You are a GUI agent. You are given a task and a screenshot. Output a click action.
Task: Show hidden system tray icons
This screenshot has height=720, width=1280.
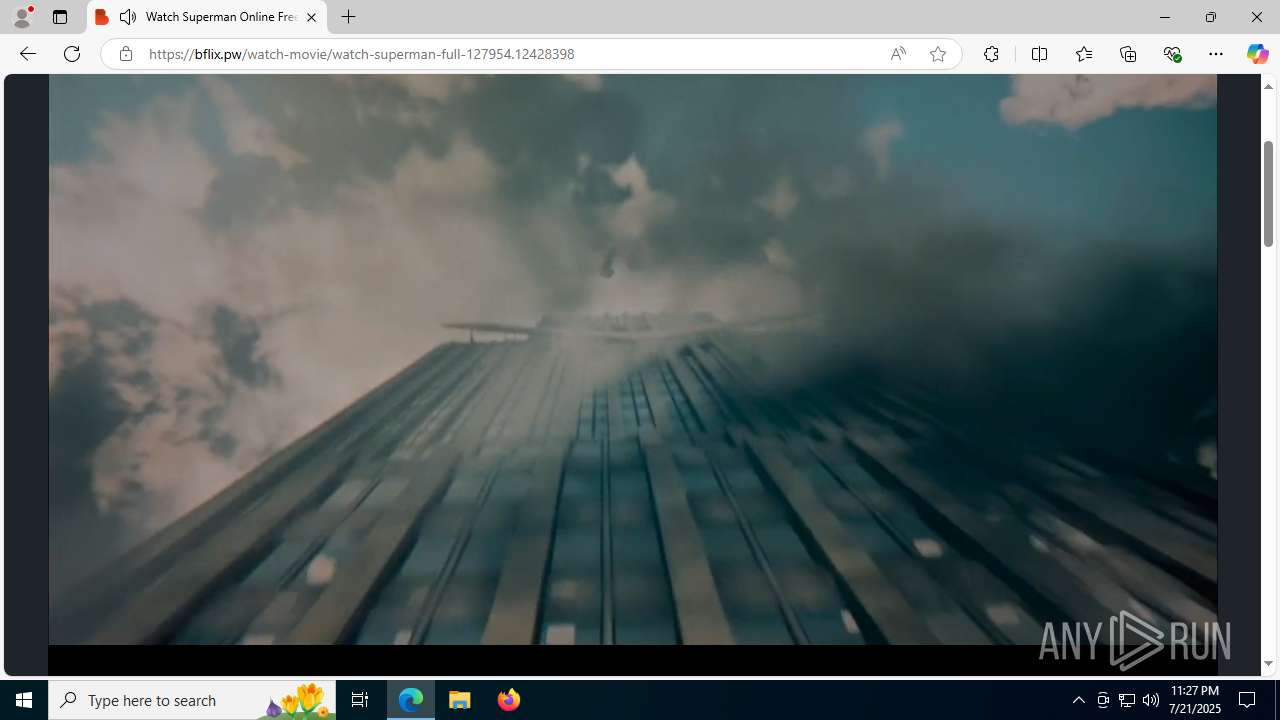pos(1078,700)
